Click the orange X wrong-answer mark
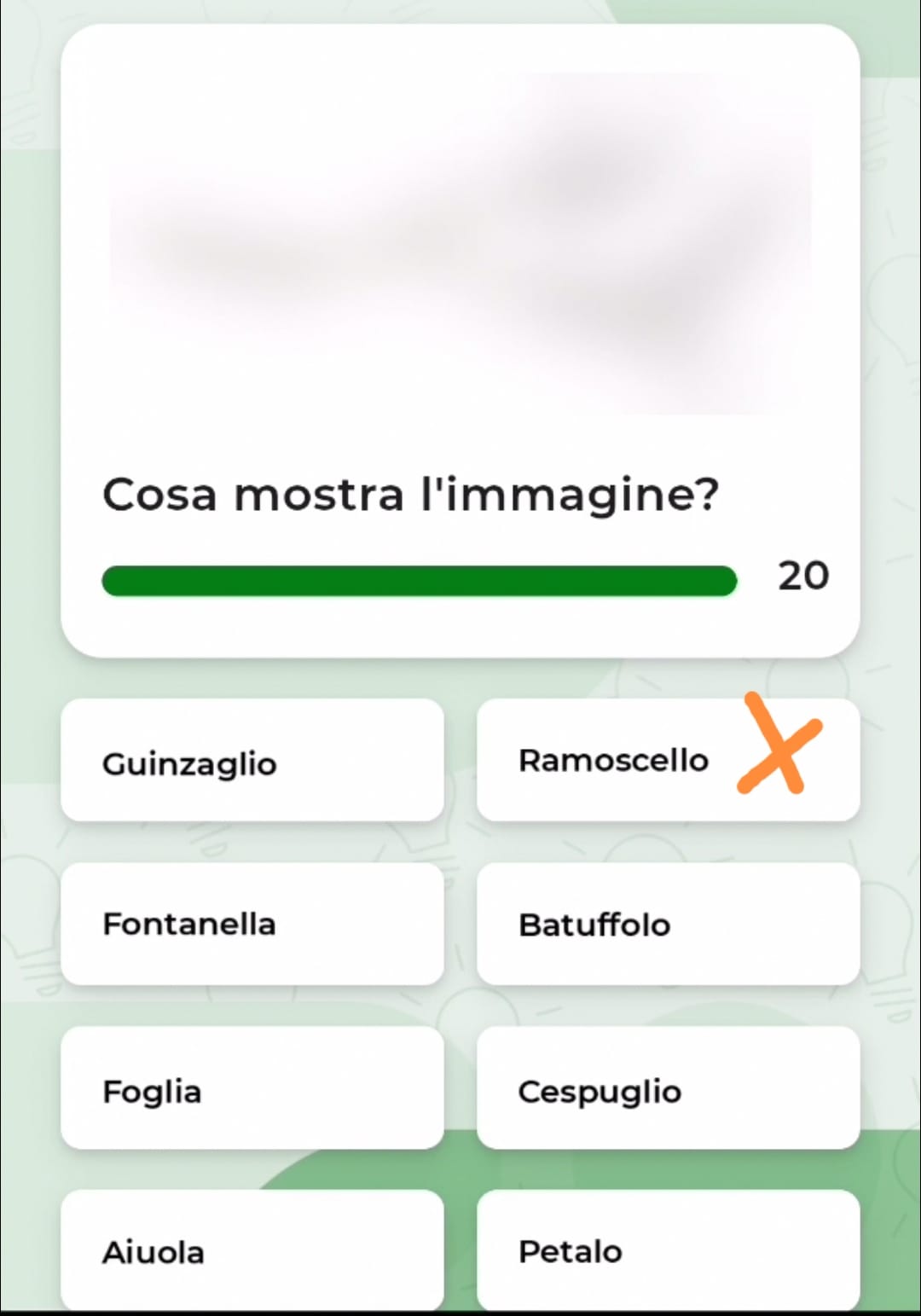 780,745
